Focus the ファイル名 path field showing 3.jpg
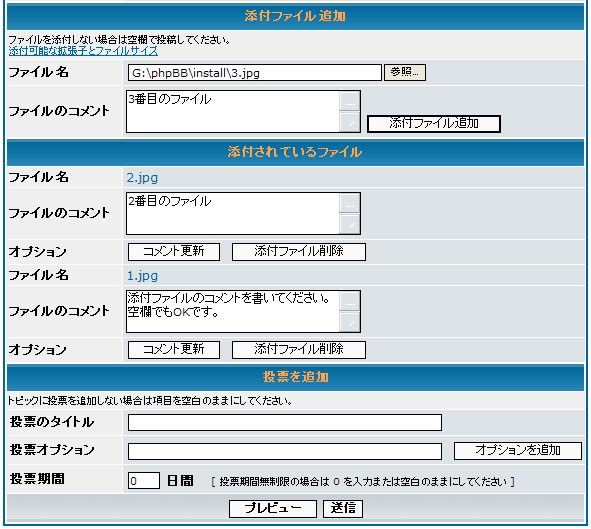This screenshot has height=529, width=591. point(255,72)
